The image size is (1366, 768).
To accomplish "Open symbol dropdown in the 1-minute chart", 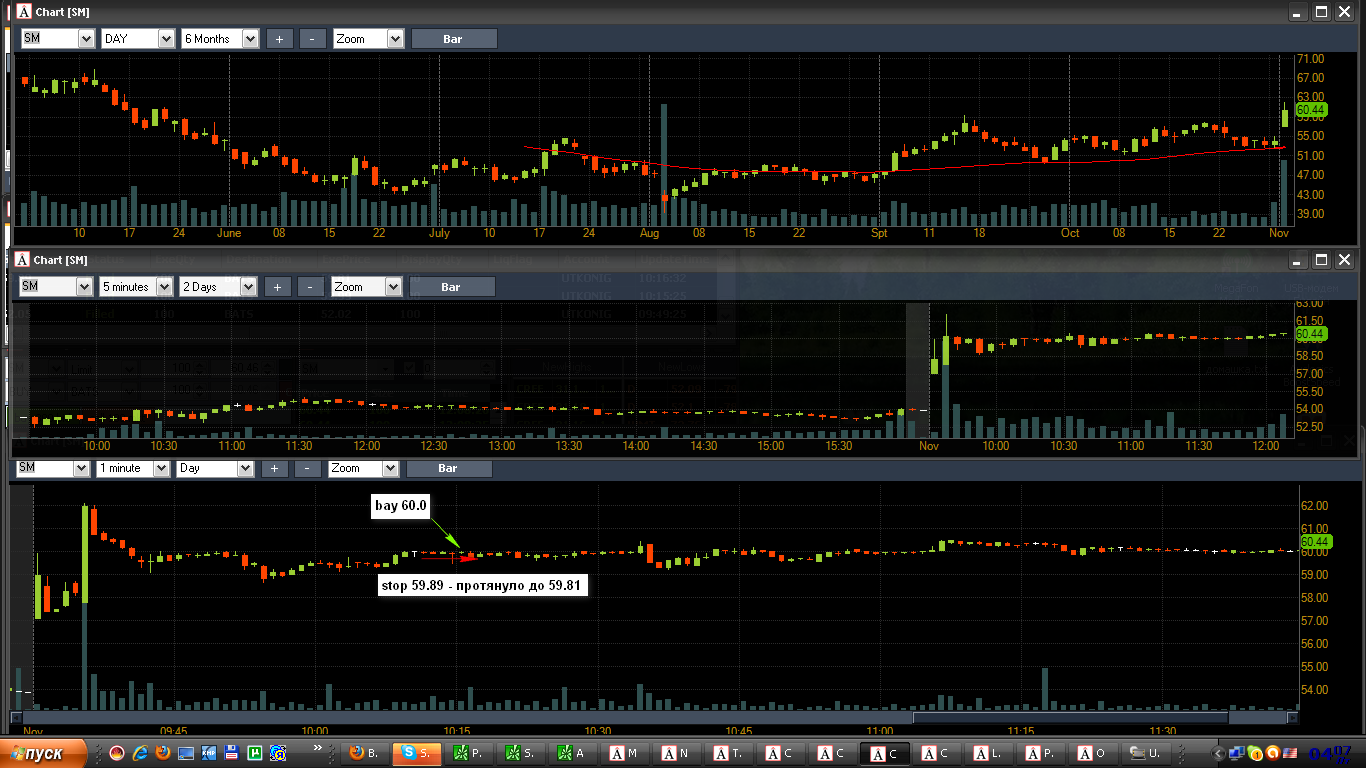I will [x=82, y=468].
